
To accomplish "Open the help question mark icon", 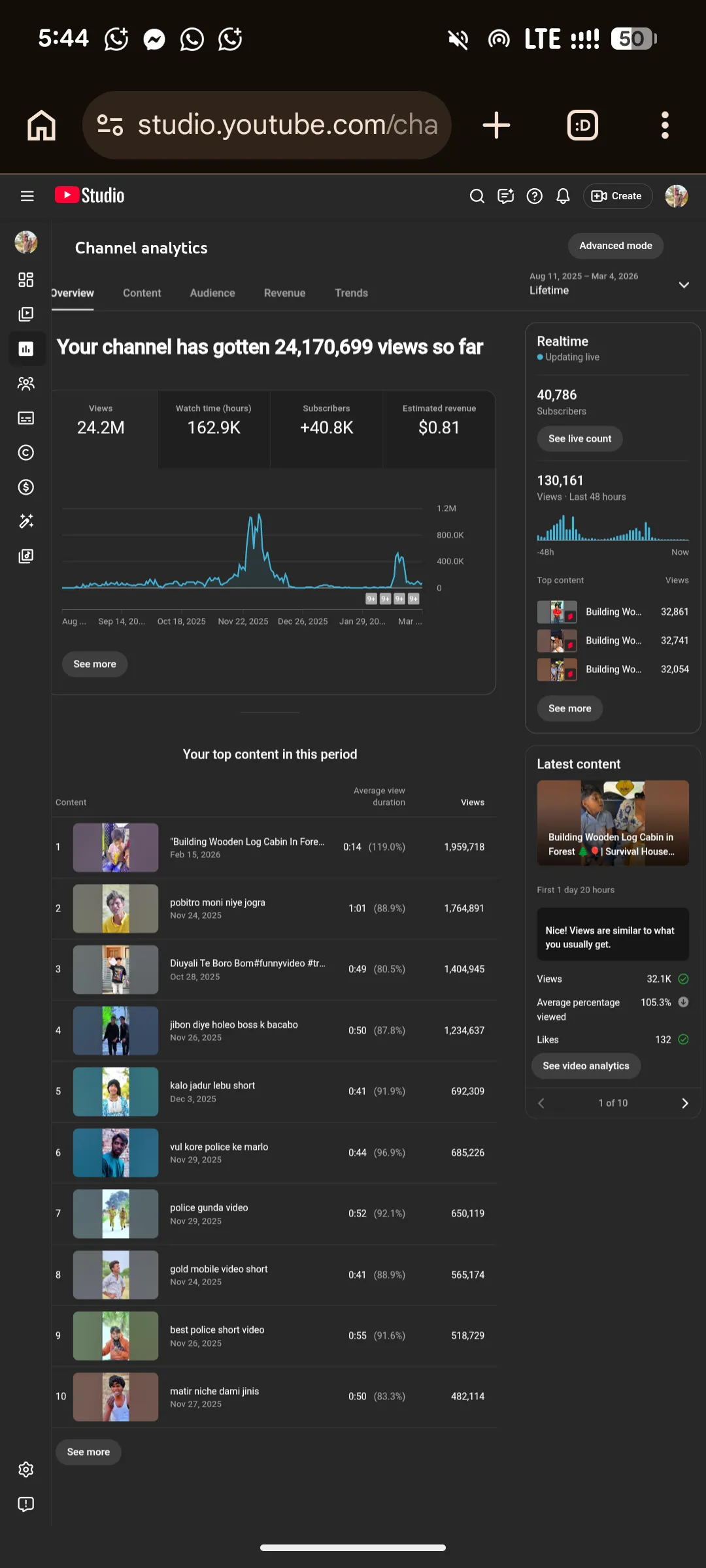I will [534, 196].
